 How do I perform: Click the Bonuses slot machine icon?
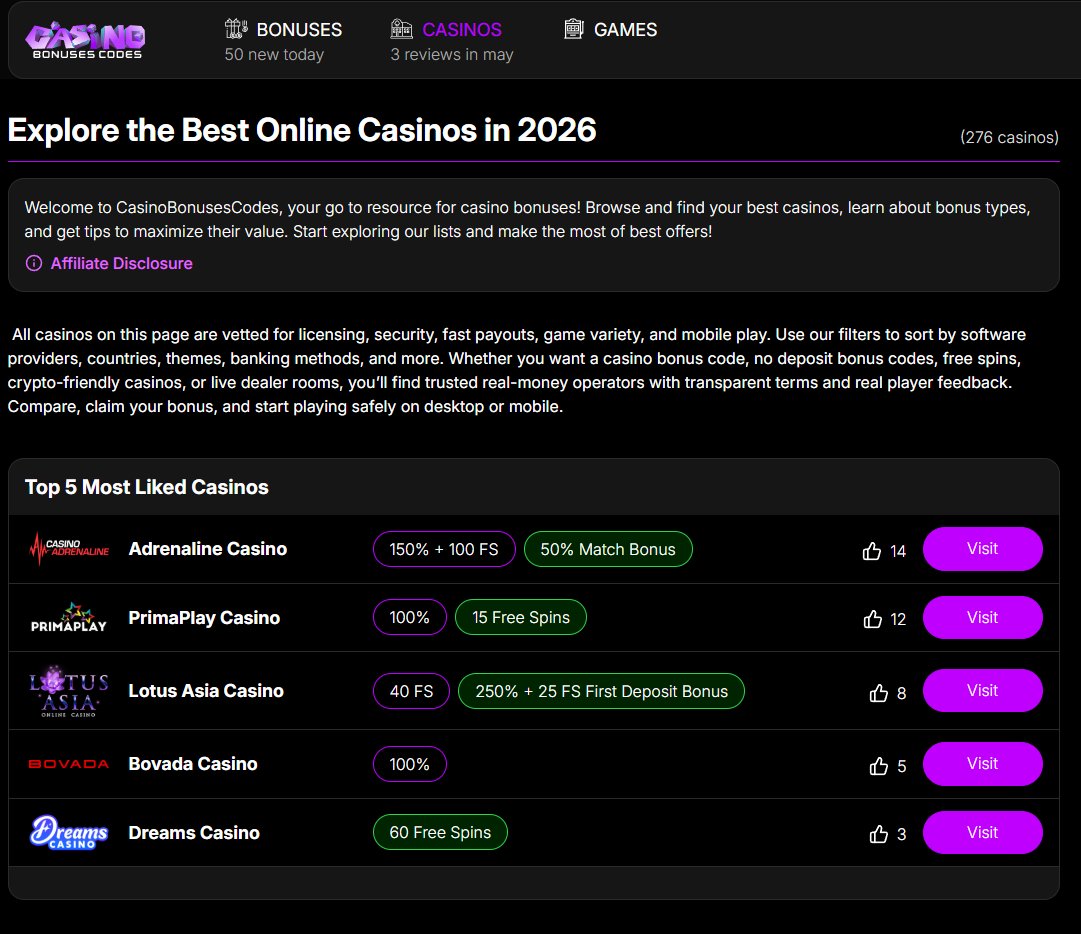coord(236,29)
